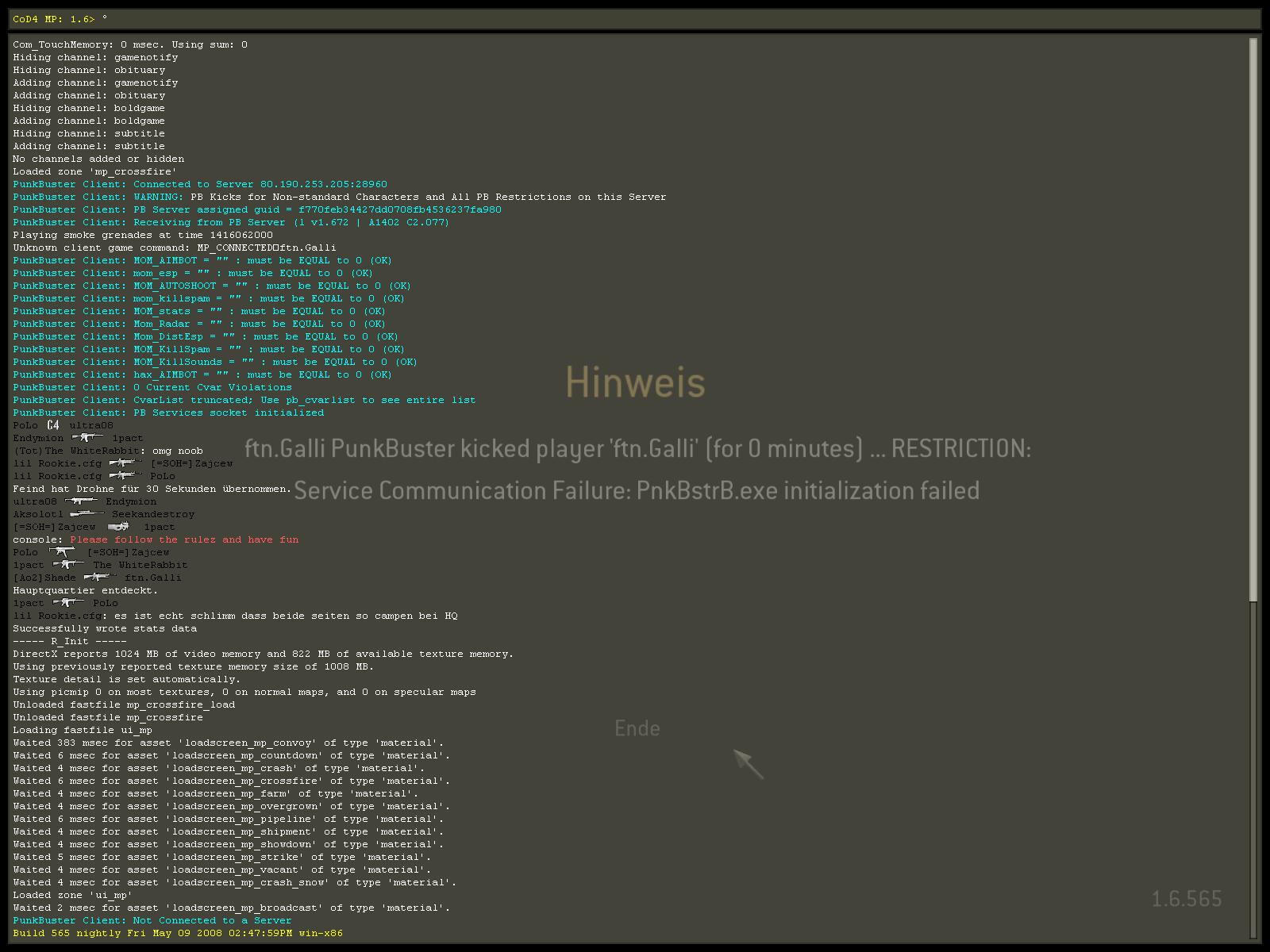This screenshot has width=1270, height=952.
Task: Click 'PB Services socket initialized' line
Action: point(168,413)
